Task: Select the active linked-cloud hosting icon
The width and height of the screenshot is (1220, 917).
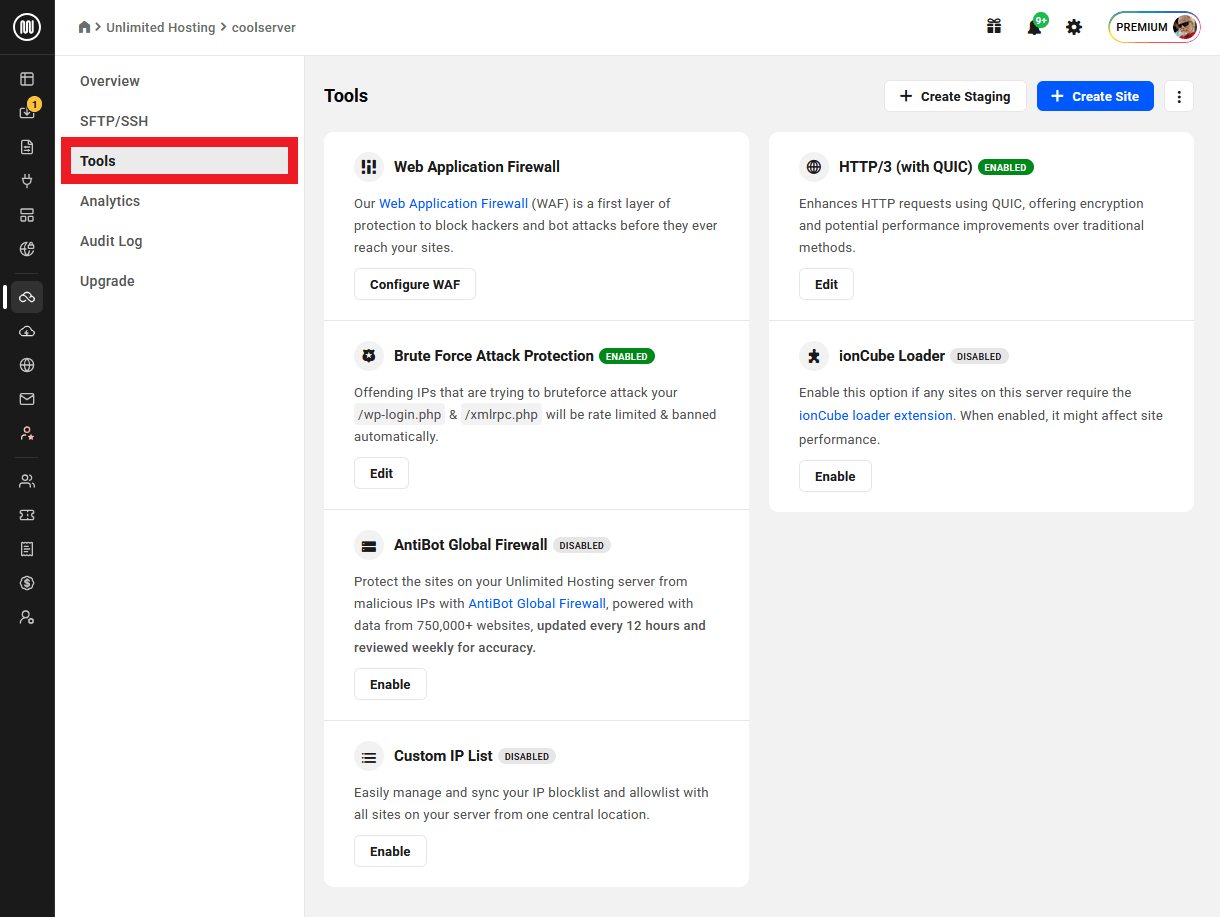Action: [27, 297]
